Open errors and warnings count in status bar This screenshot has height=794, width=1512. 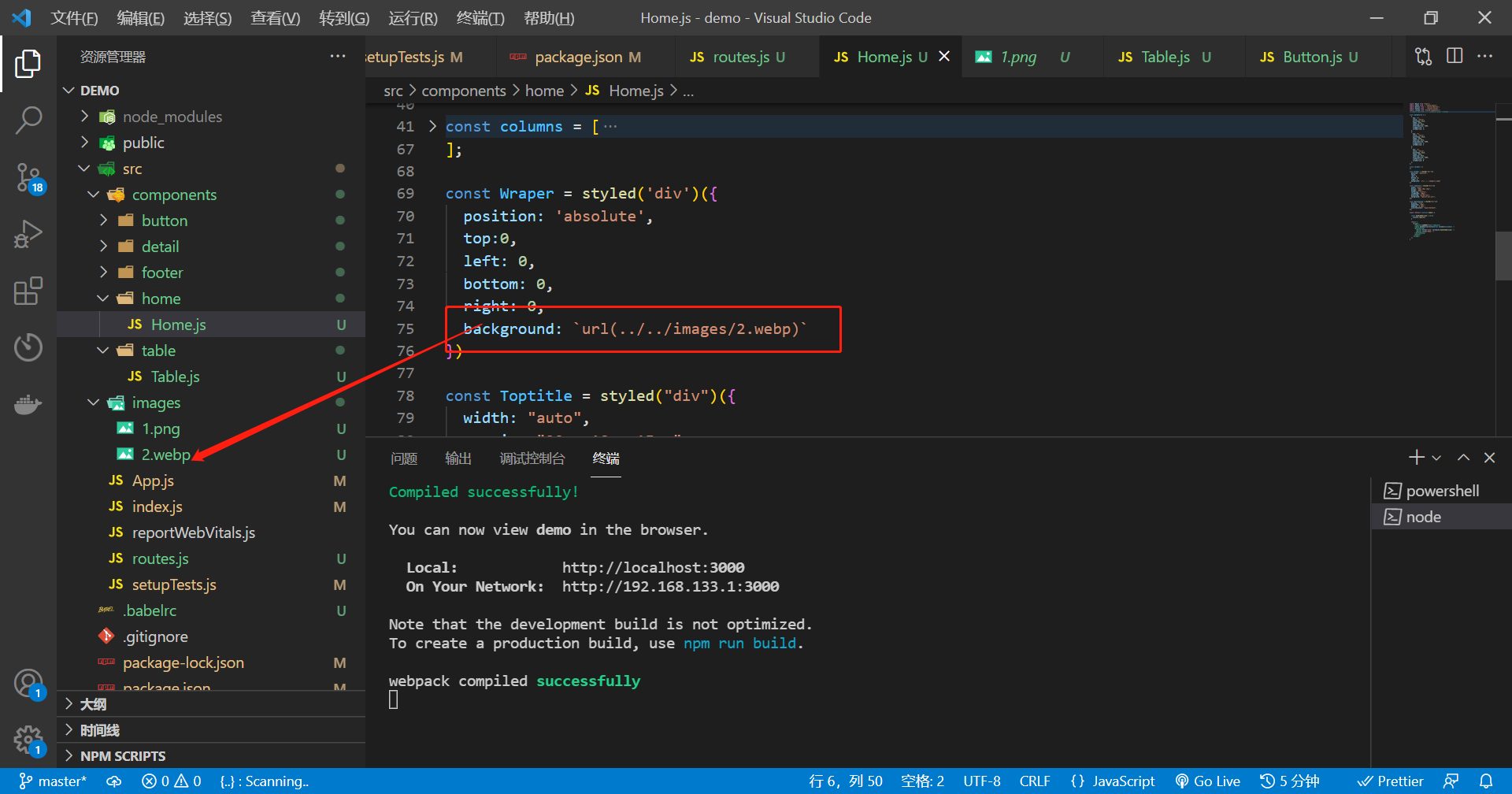[172, 781]
